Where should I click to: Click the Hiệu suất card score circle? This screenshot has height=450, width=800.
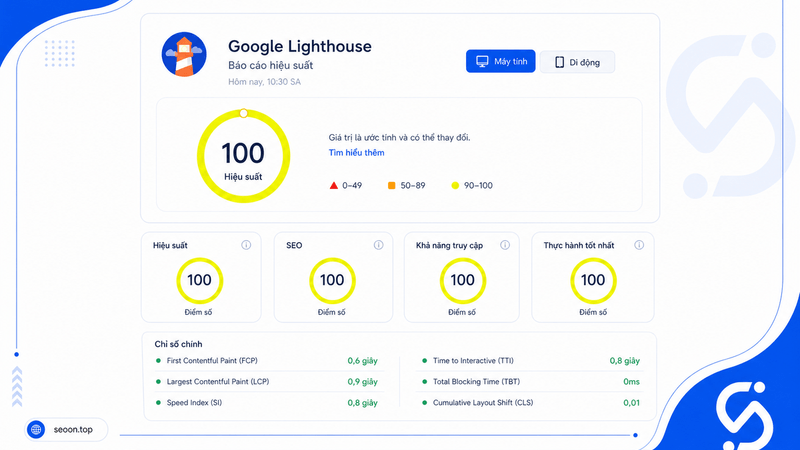click(199, 281)
